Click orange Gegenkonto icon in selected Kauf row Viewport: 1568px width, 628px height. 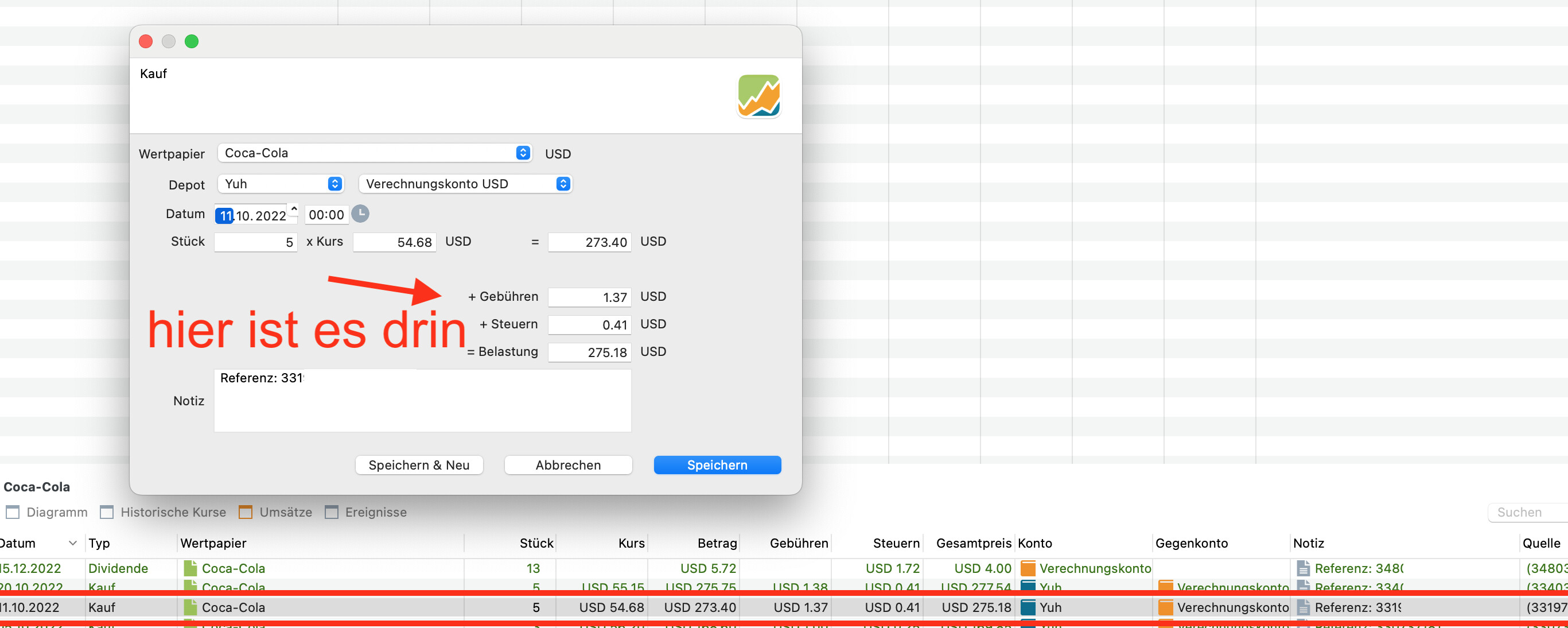1165,607
